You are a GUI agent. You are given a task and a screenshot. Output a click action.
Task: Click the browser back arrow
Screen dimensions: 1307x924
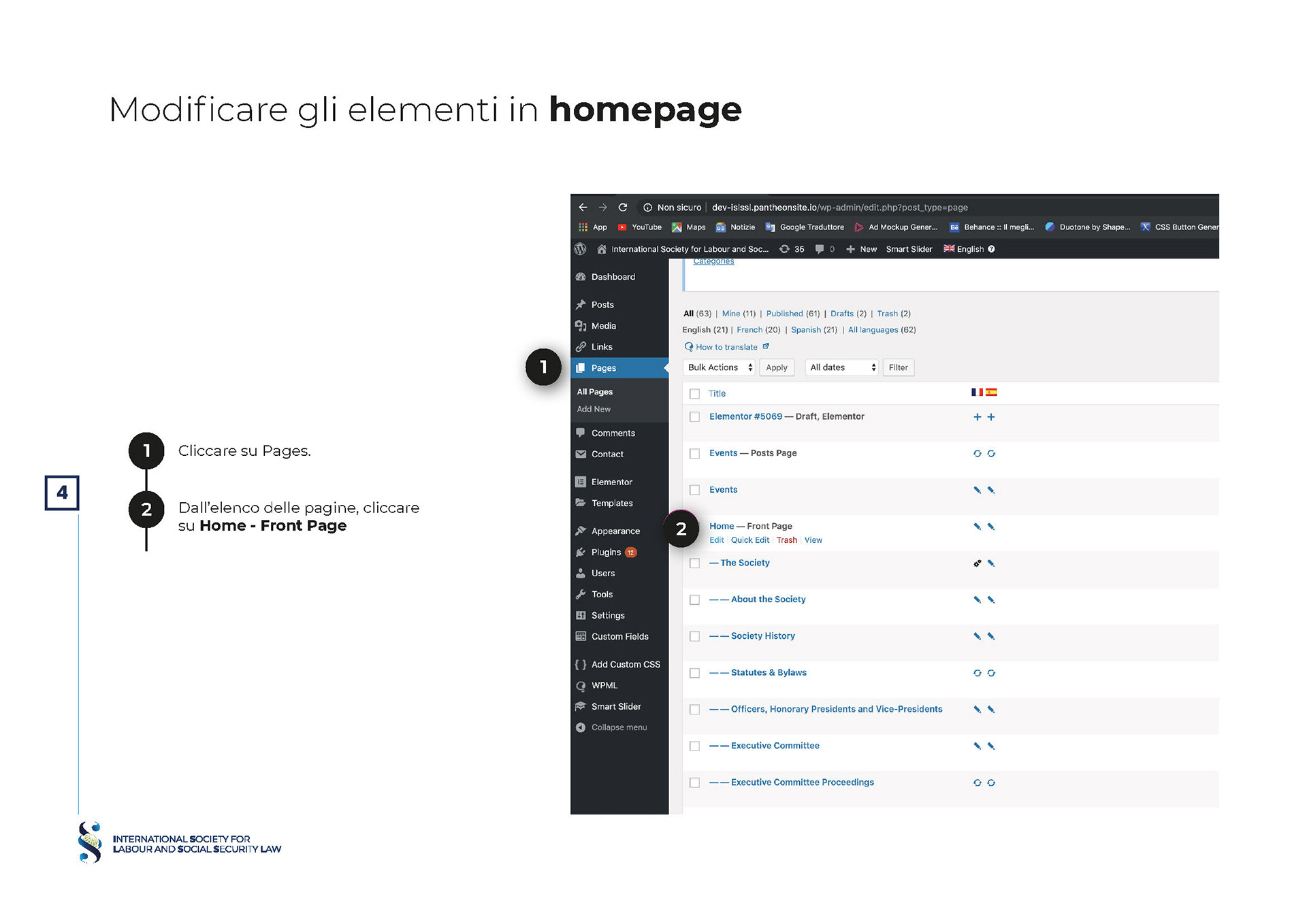click(583, 208)
